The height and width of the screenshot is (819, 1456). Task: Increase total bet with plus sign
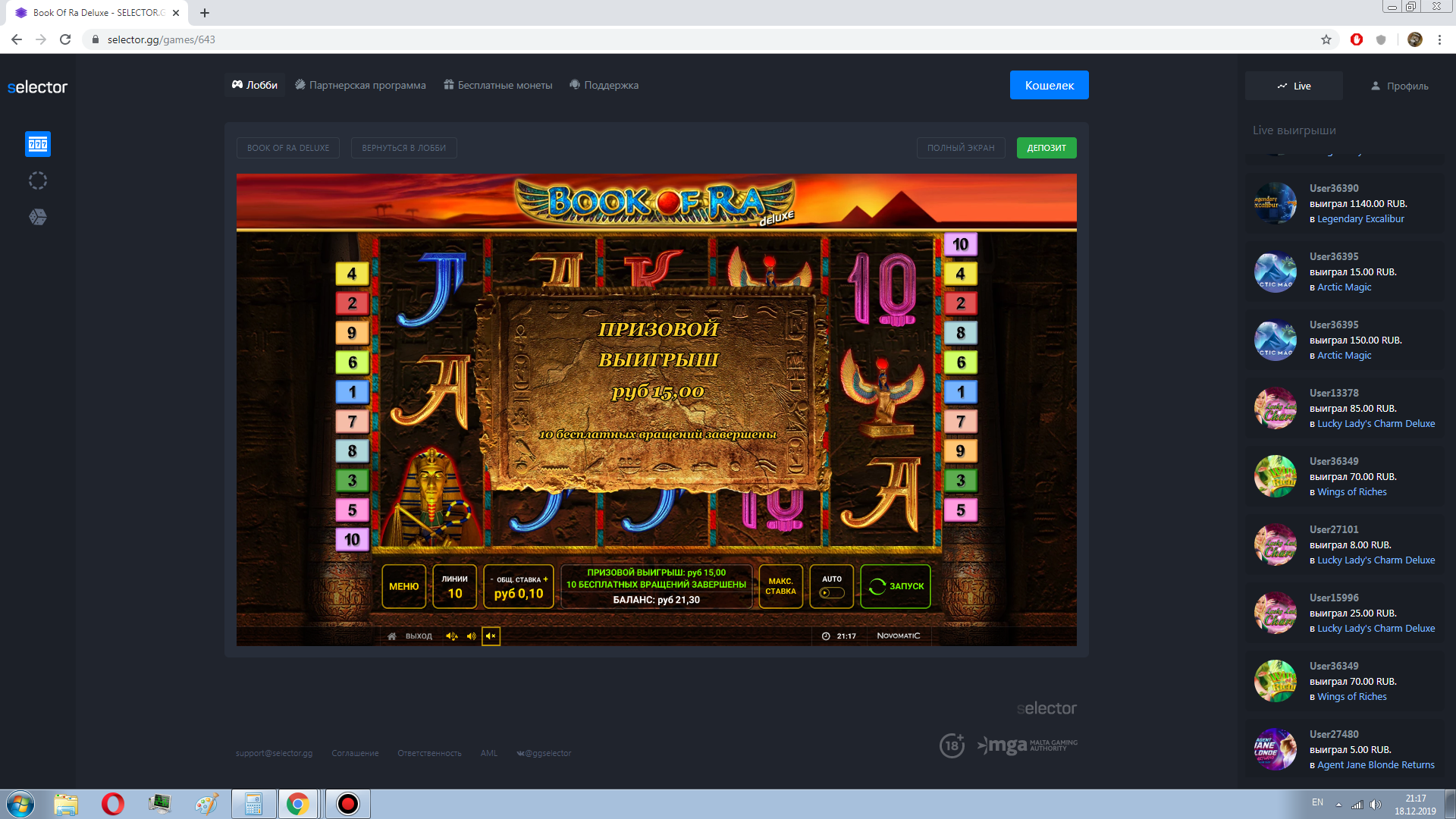tap(545, 579)
